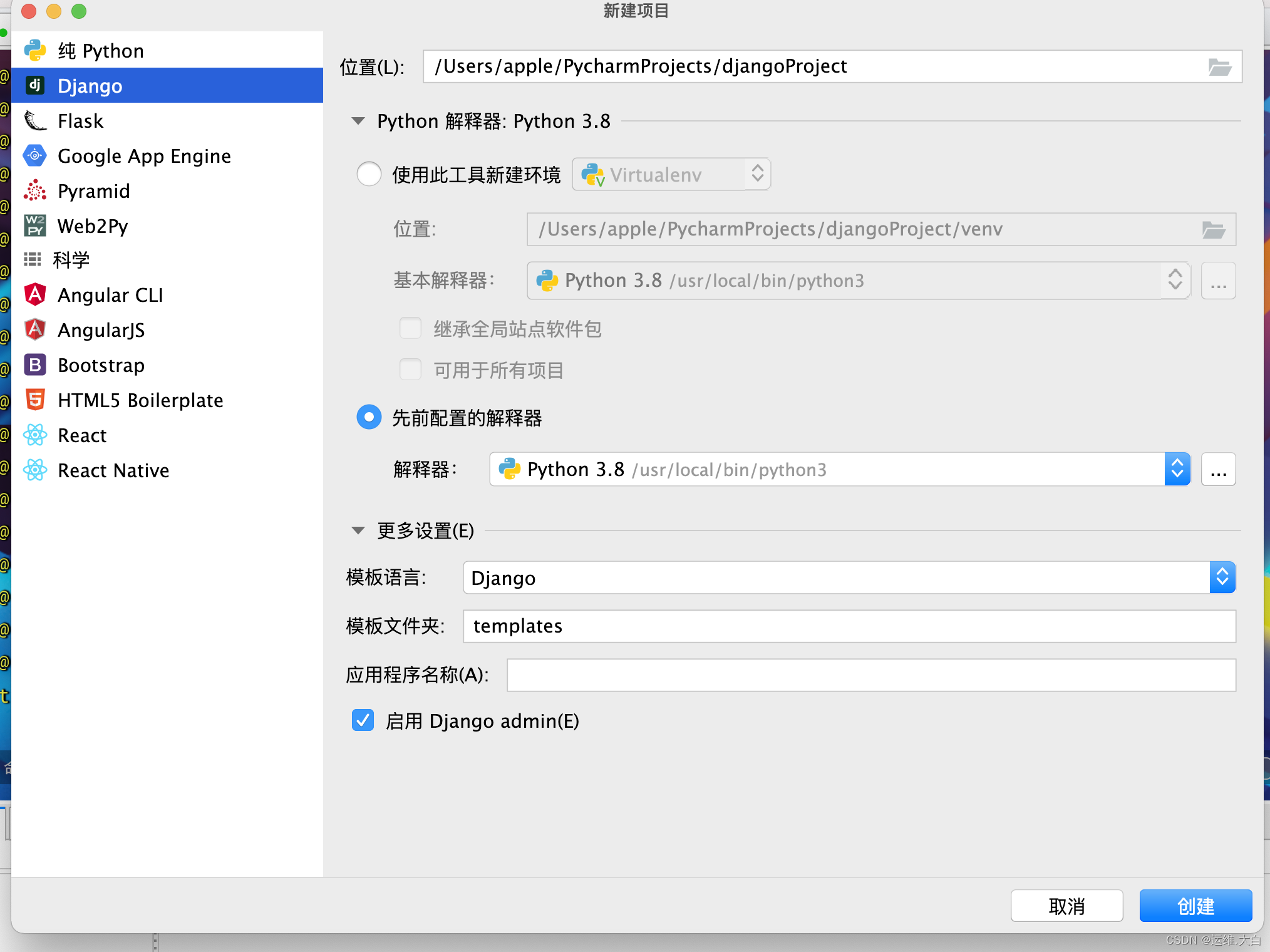Screen dimensions: 1270x952
Task: Select 使用此工具新建环境 radio button
Action: [369, 174]
